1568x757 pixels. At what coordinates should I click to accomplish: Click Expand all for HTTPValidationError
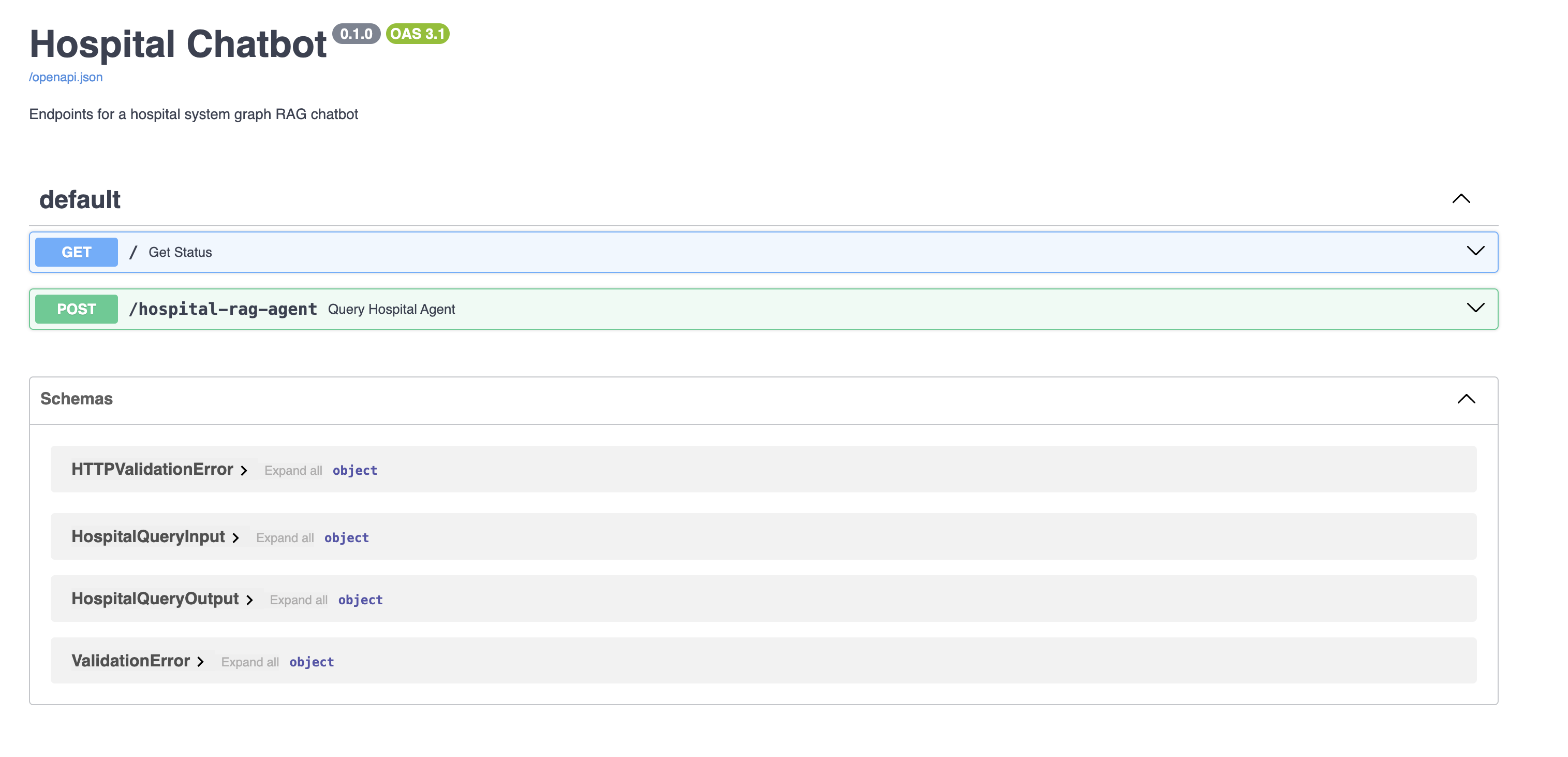click(x=293, y=470)
